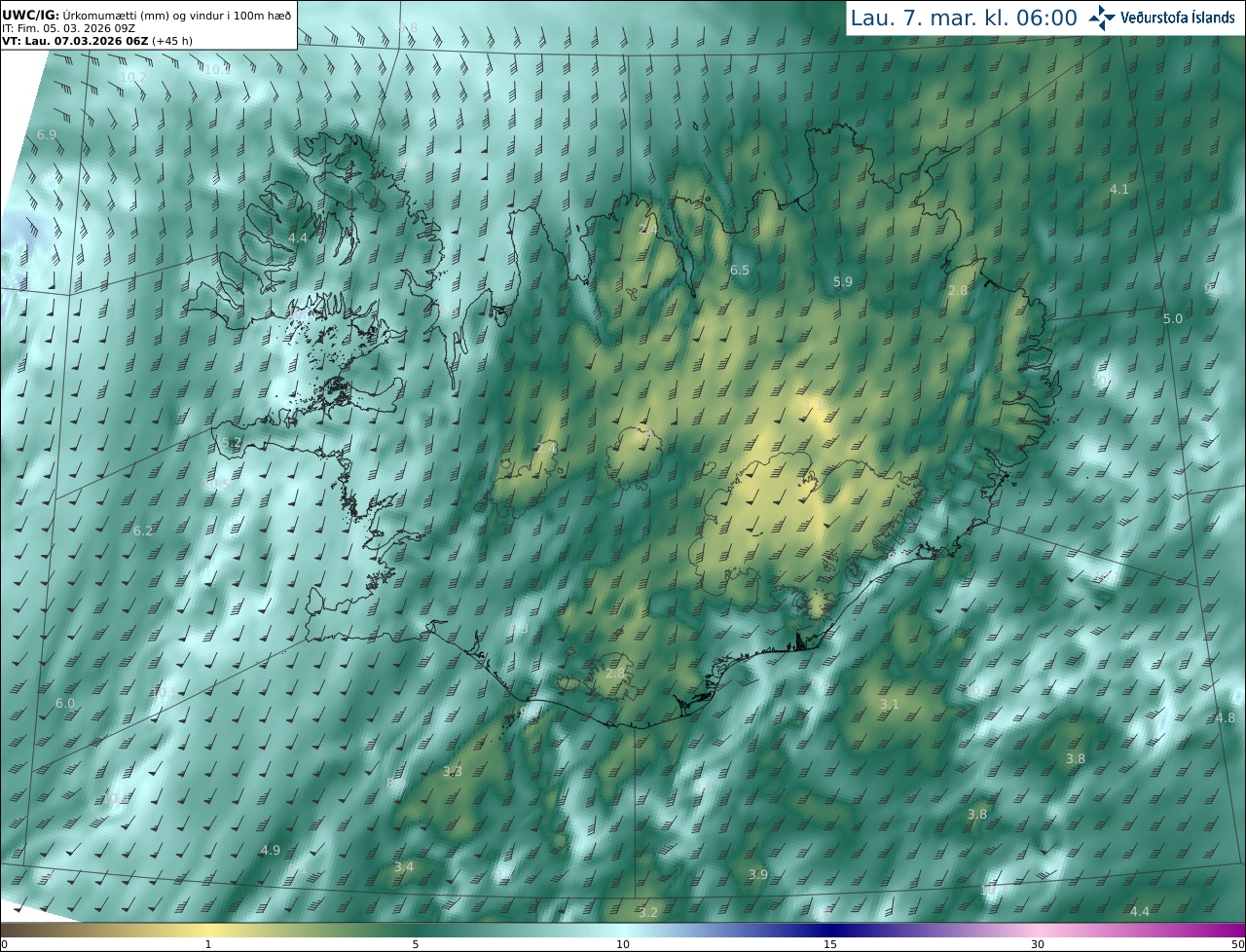Pick the 4.1 value on the map
Image resolution: width=1246 pixels, height=952 pixels.
(x=1119, y=189)
